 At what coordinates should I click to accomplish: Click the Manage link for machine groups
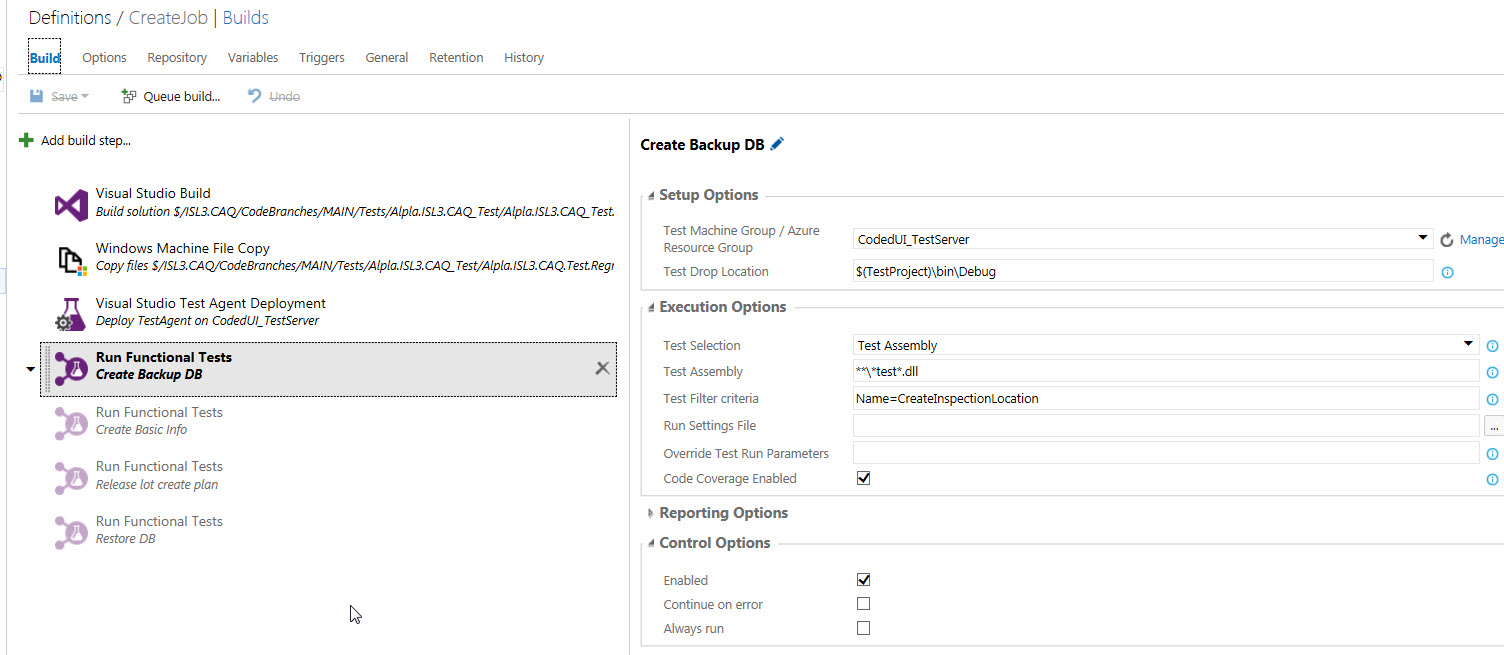tap(1479, 239)
